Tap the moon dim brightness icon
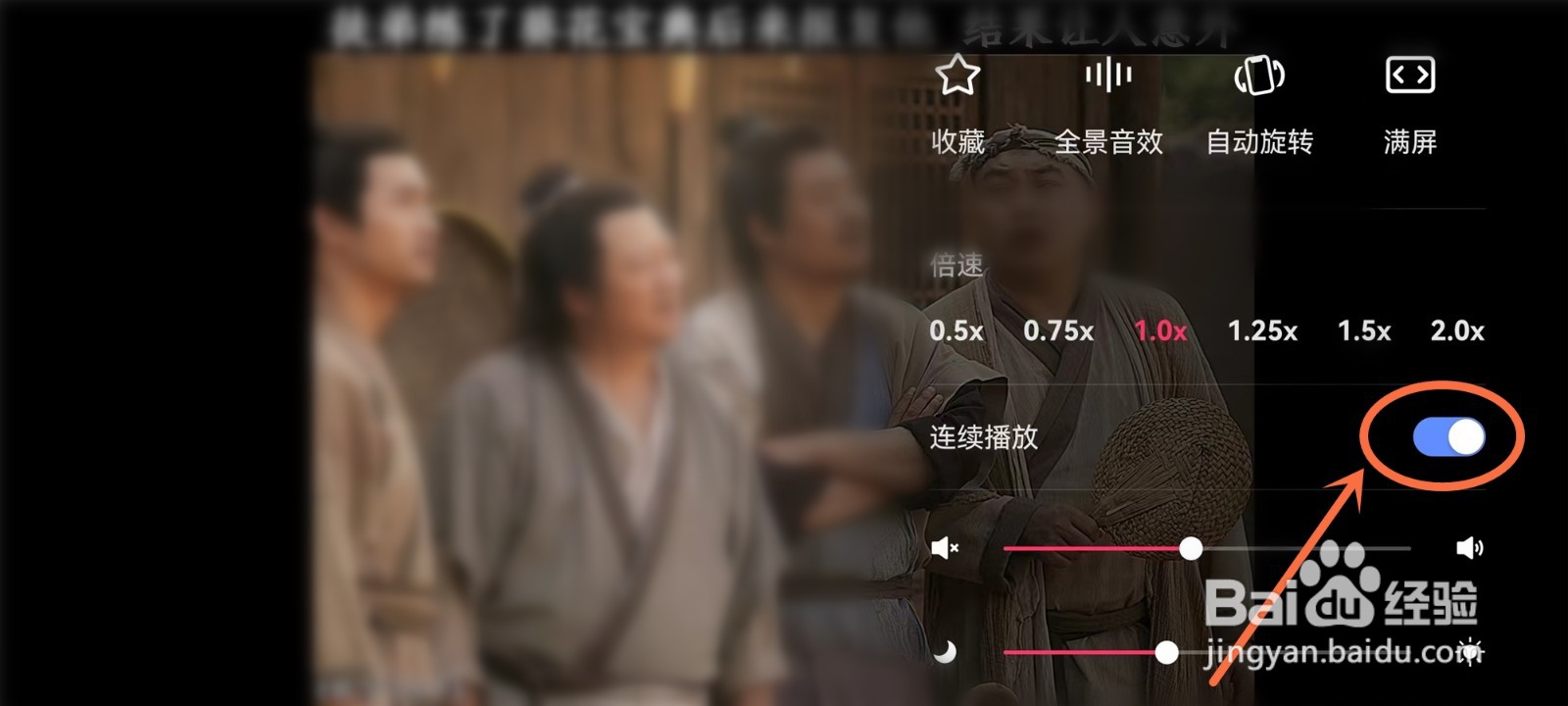Viewport: 1568px width, 706px height. pyautogui.click(x=945, y=652)
